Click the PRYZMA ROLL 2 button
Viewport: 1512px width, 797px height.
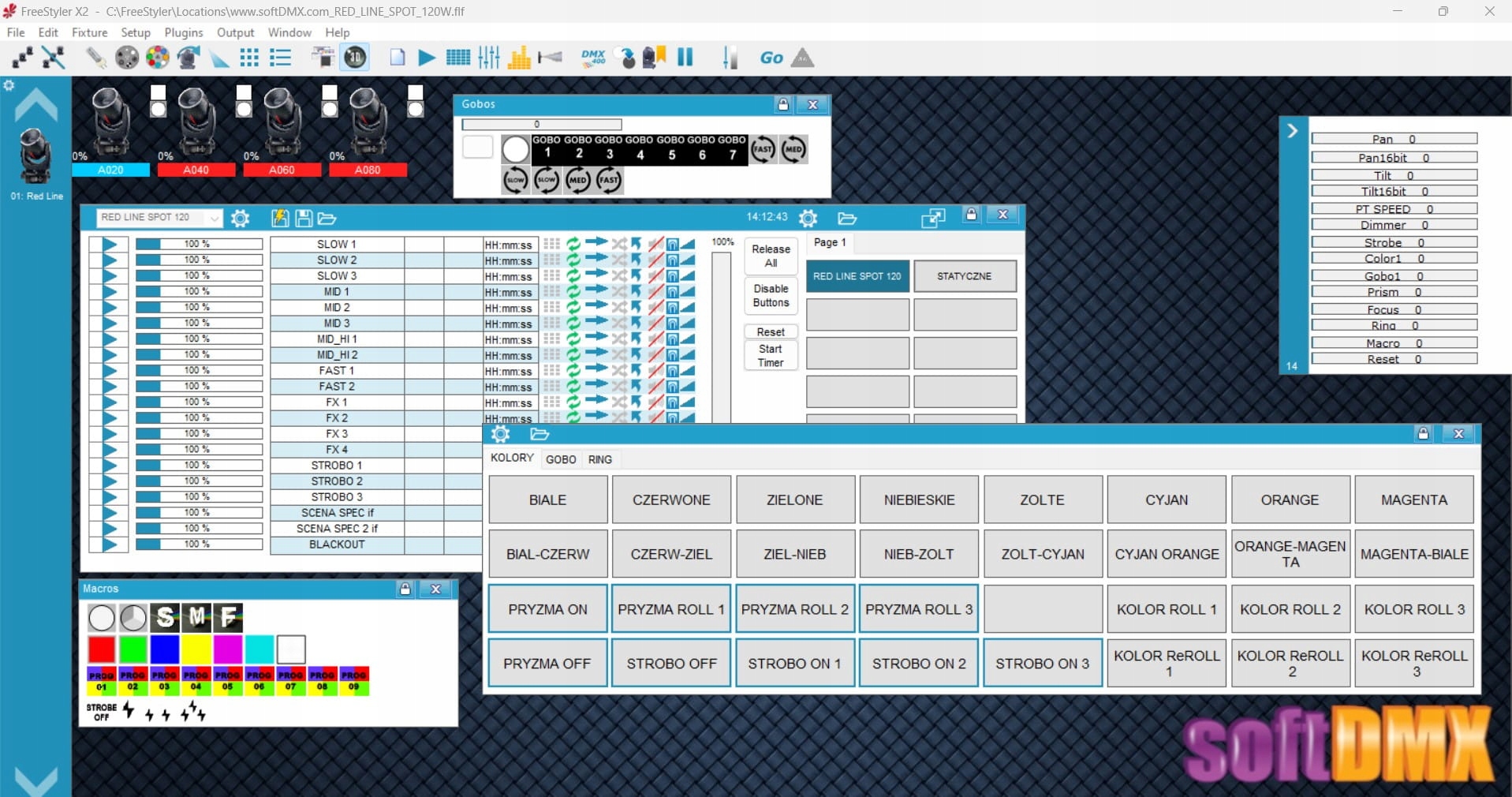[795, 609]
